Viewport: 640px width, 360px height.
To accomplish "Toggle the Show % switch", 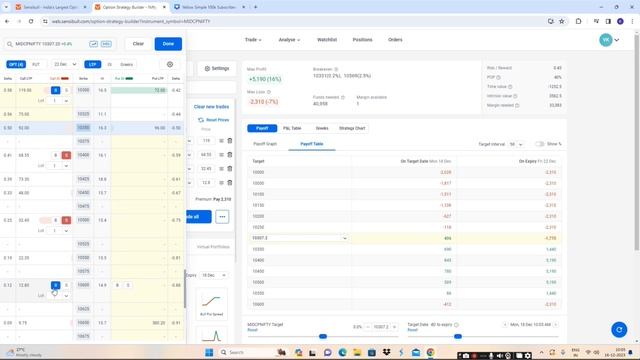I will pos(540,144).
